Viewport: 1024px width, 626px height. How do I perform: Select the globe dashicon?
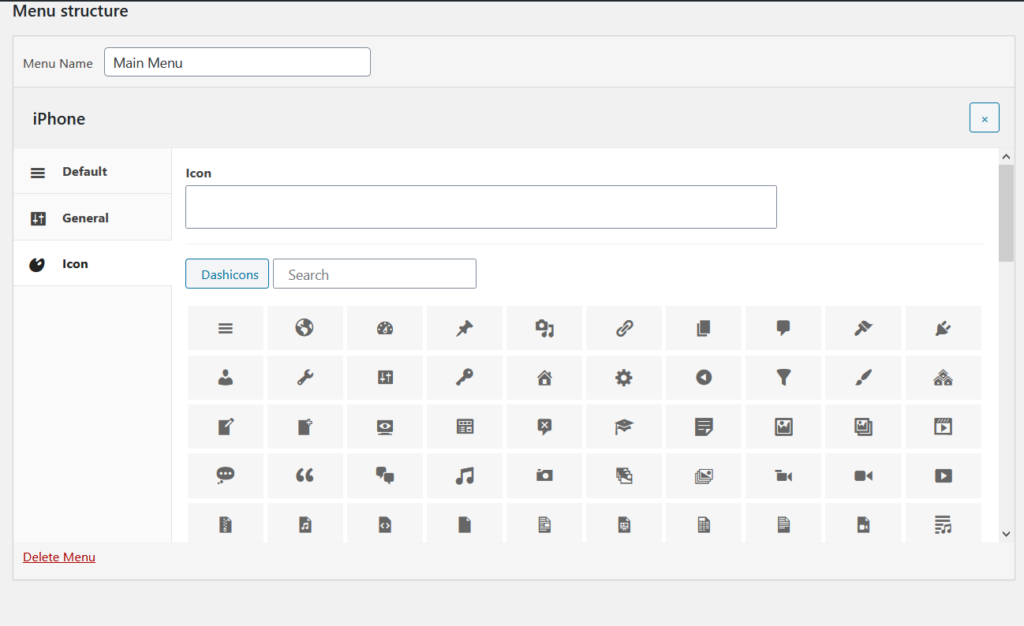tap(305, 328)
